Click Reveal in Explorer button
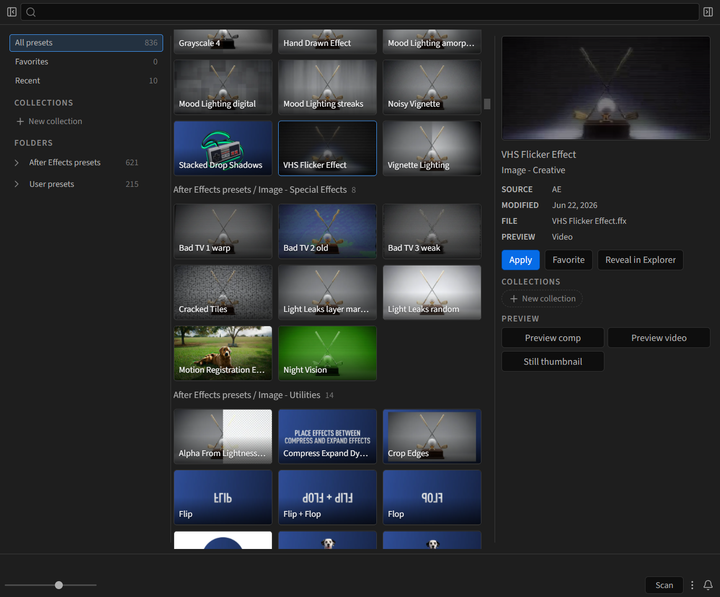The height and width of the screenshot is (597, 720). tap(640, 260)
